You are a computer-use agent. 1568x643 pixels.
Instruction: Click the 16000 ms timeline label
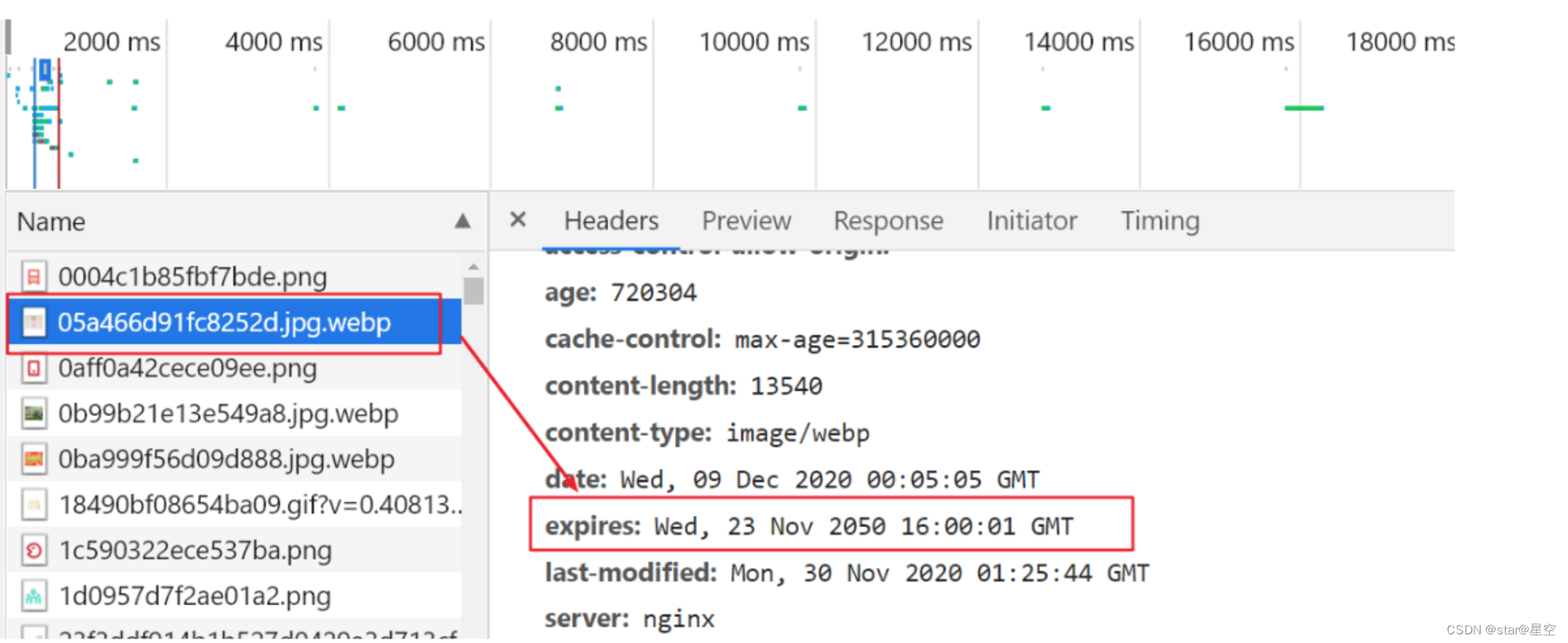point(1239,42)
